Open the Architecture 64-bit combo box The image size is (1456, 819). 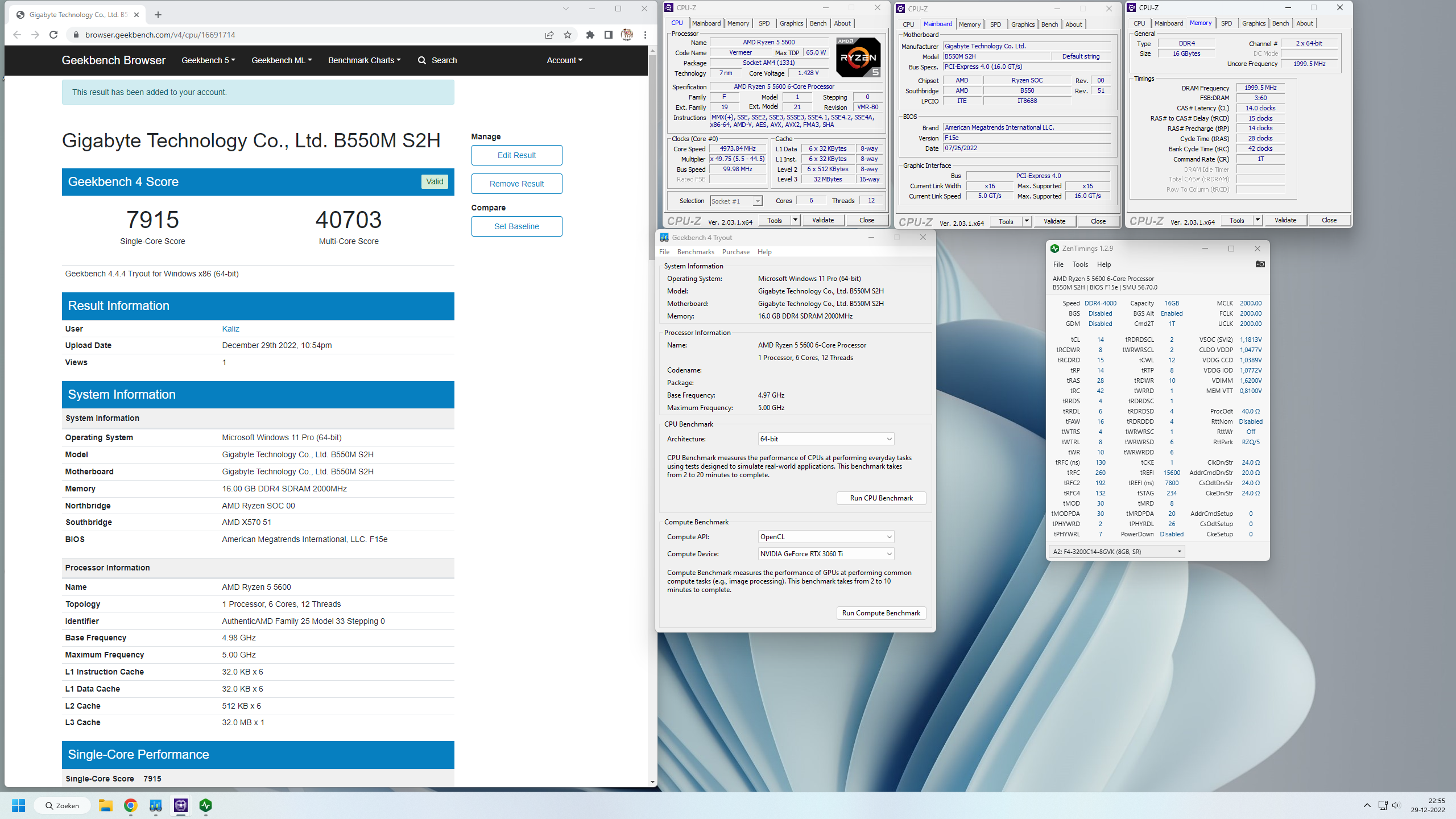point(826,439)
